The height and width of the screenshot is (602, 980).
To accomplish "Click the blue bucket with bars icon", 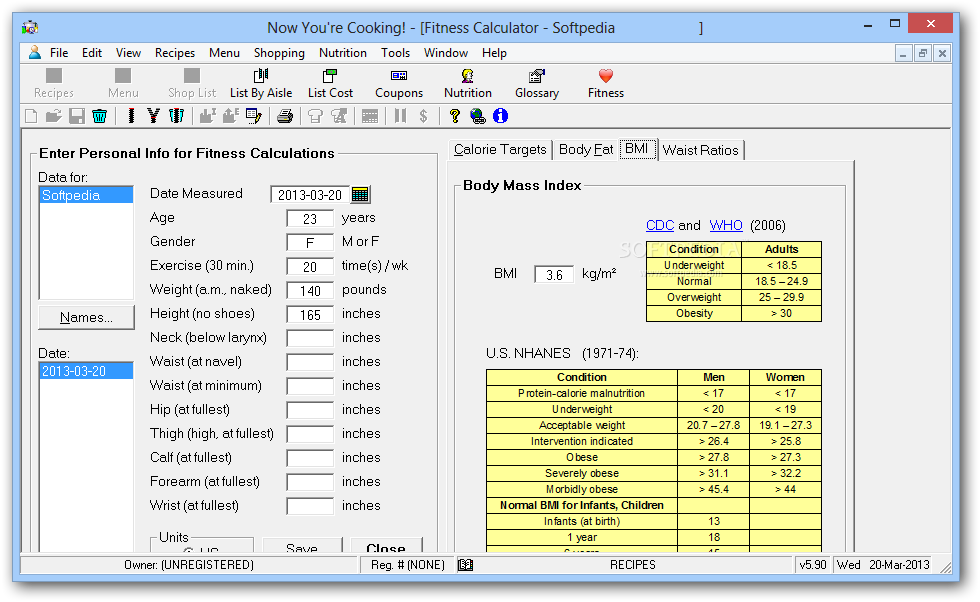I will pos(177,116).
